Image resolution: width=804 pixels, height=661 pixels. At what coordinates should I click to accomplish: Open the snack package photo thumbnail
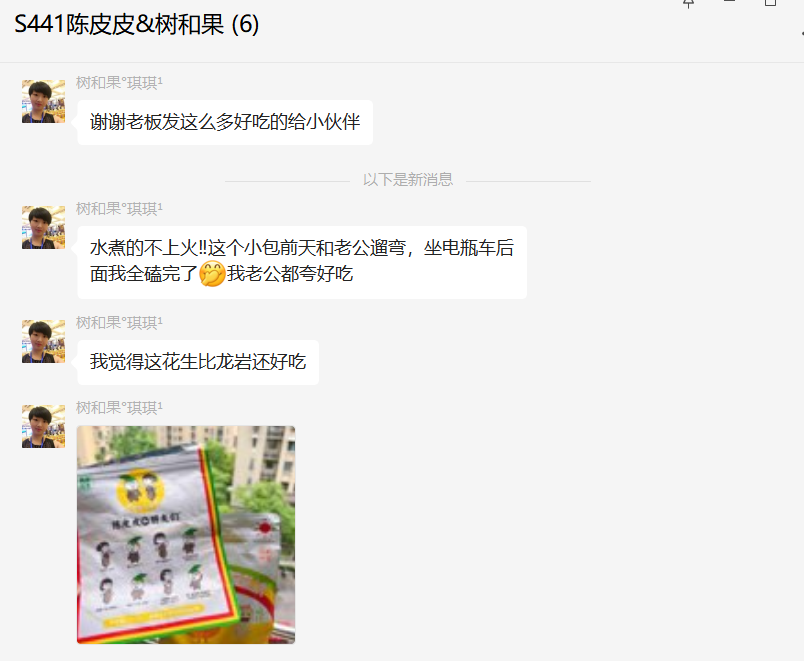point(186,534)
